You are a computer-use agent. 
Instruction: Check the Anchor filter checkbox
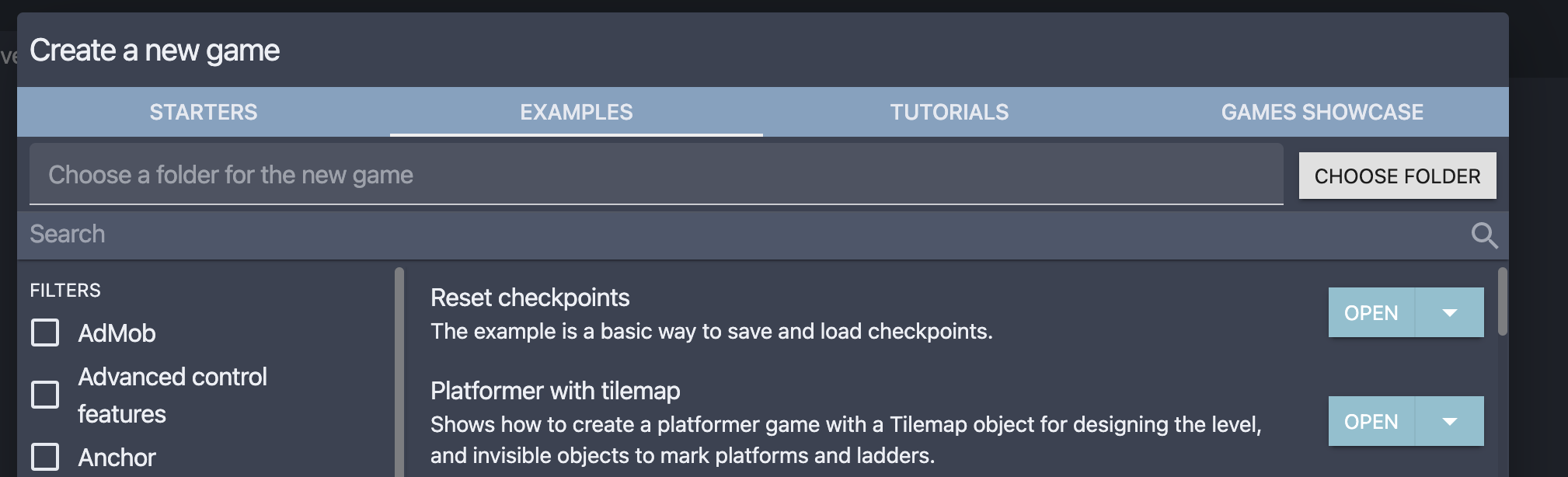[x=44, y=456]
